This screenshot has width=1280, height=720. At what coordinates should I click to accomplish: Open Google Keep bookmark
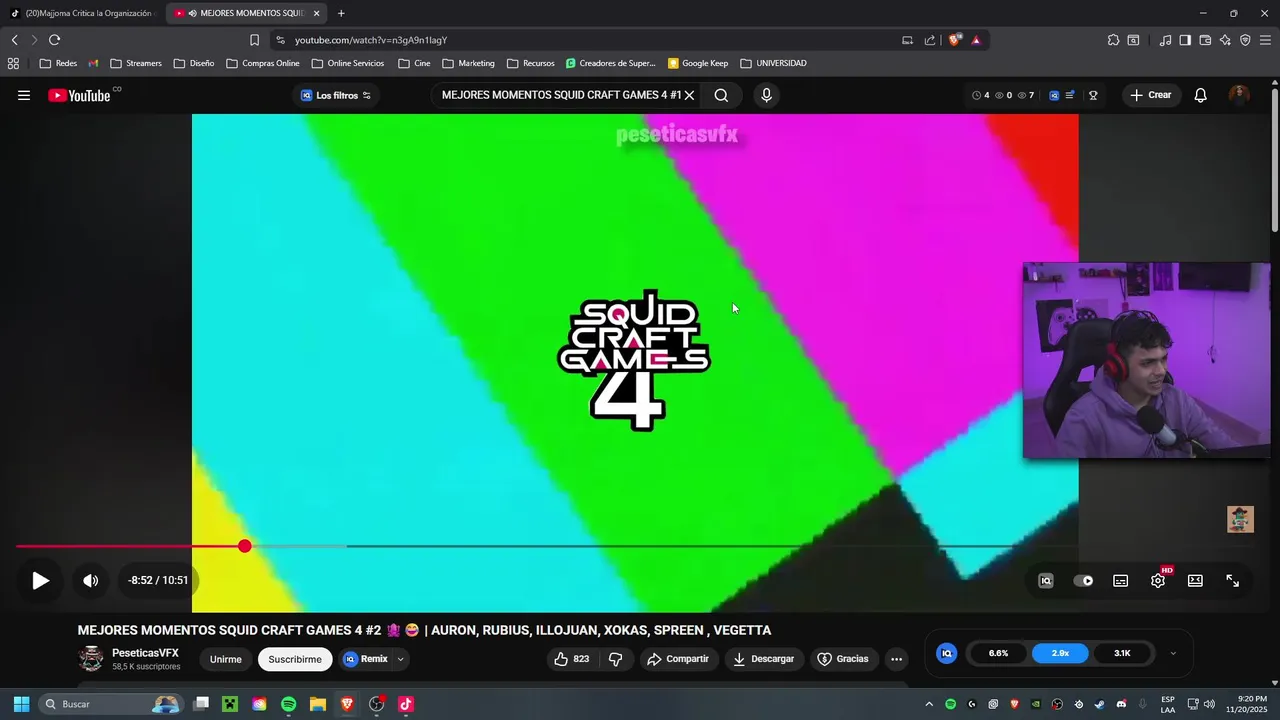(x=698, y=63)
